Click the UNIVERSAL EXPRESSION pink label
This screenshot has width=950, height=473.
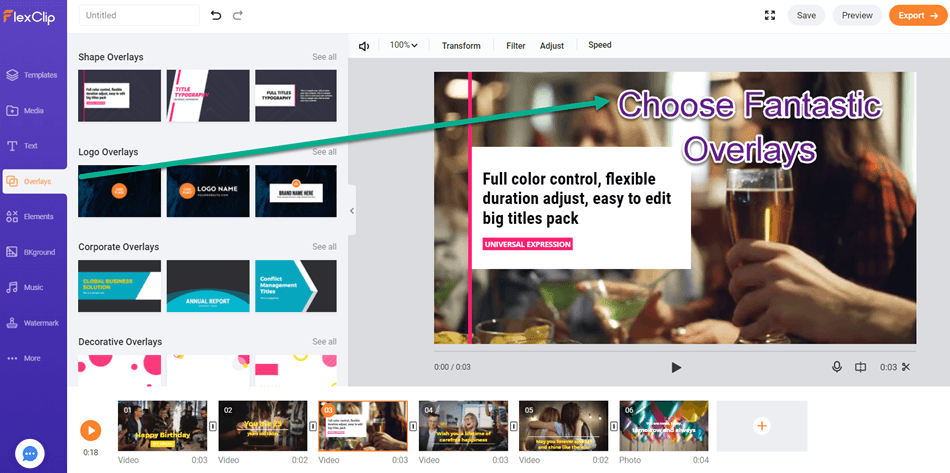[x=528, y=245]
